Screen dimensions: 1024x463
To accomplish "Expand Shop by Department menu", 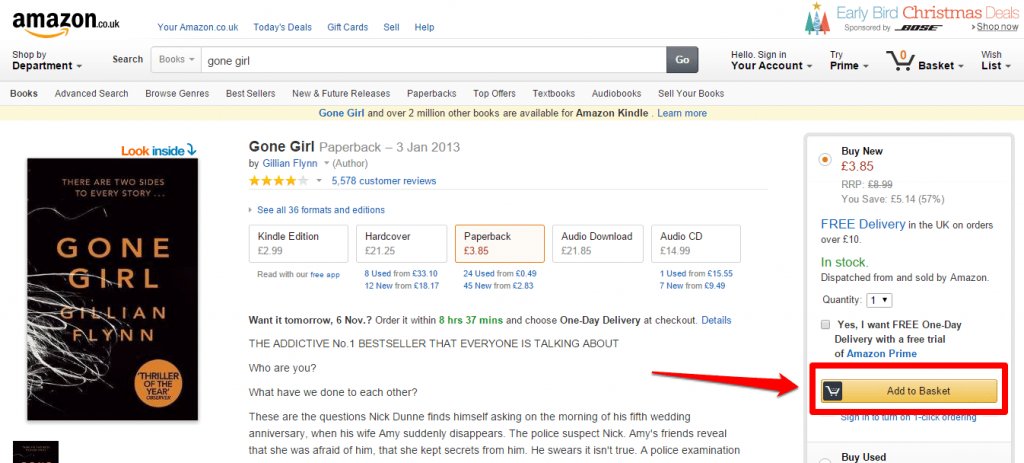I will click(x=47, y=60).
